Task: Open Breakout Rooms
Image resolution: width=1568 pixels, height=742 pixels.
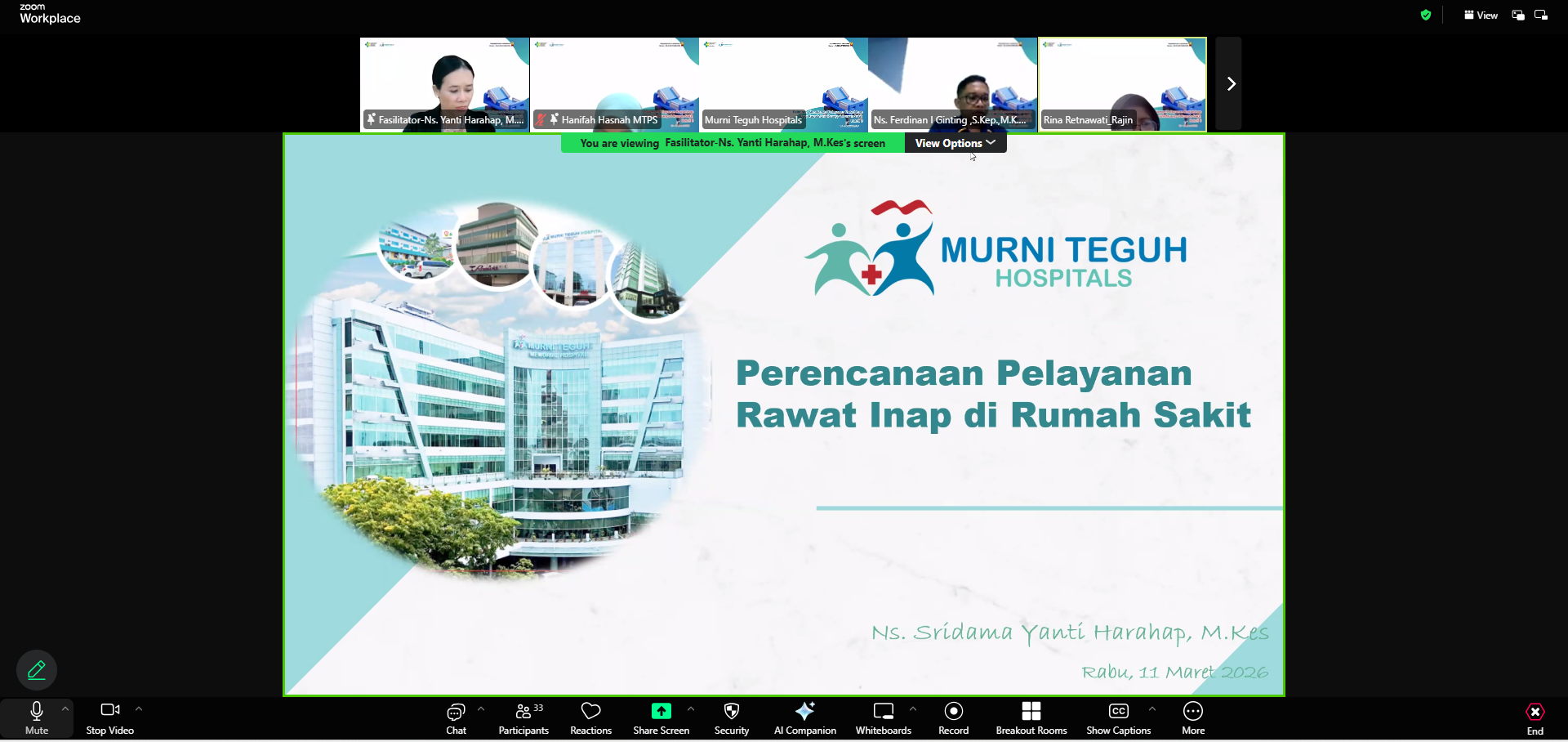Action: (x=1031, y=718)
